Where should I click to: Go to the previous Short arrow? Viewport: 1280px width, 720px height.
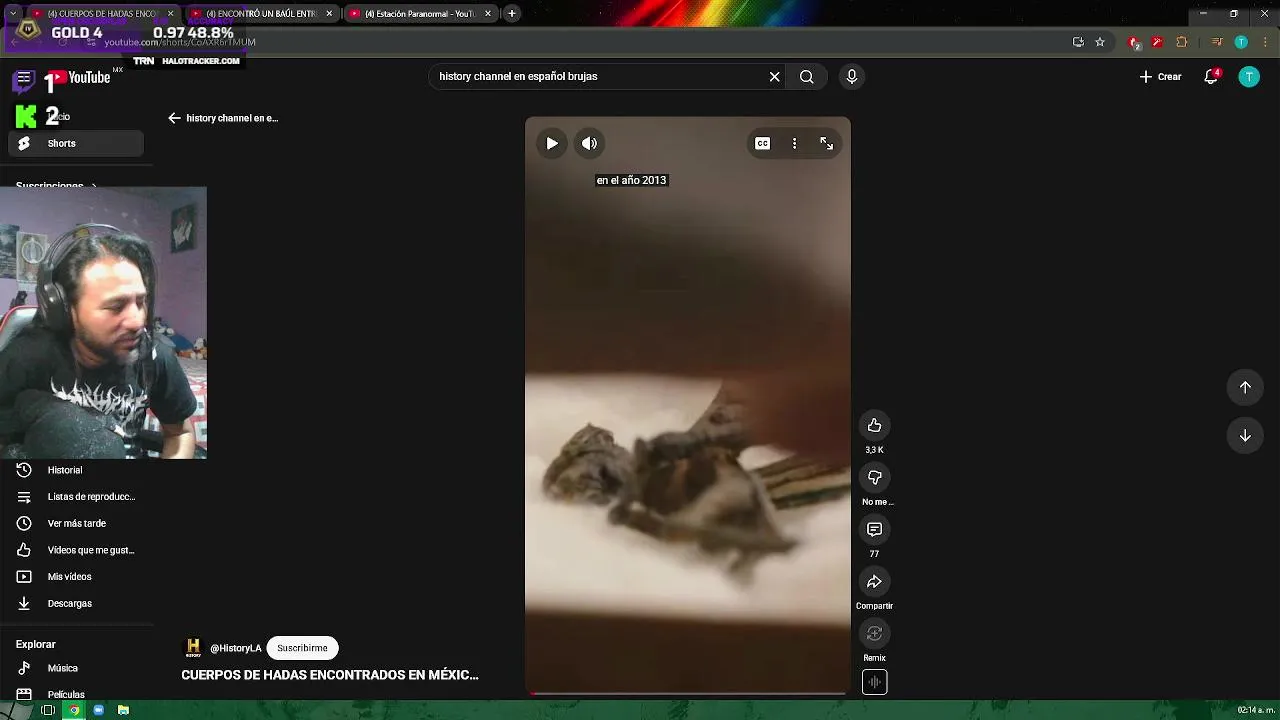(1245, 387)
